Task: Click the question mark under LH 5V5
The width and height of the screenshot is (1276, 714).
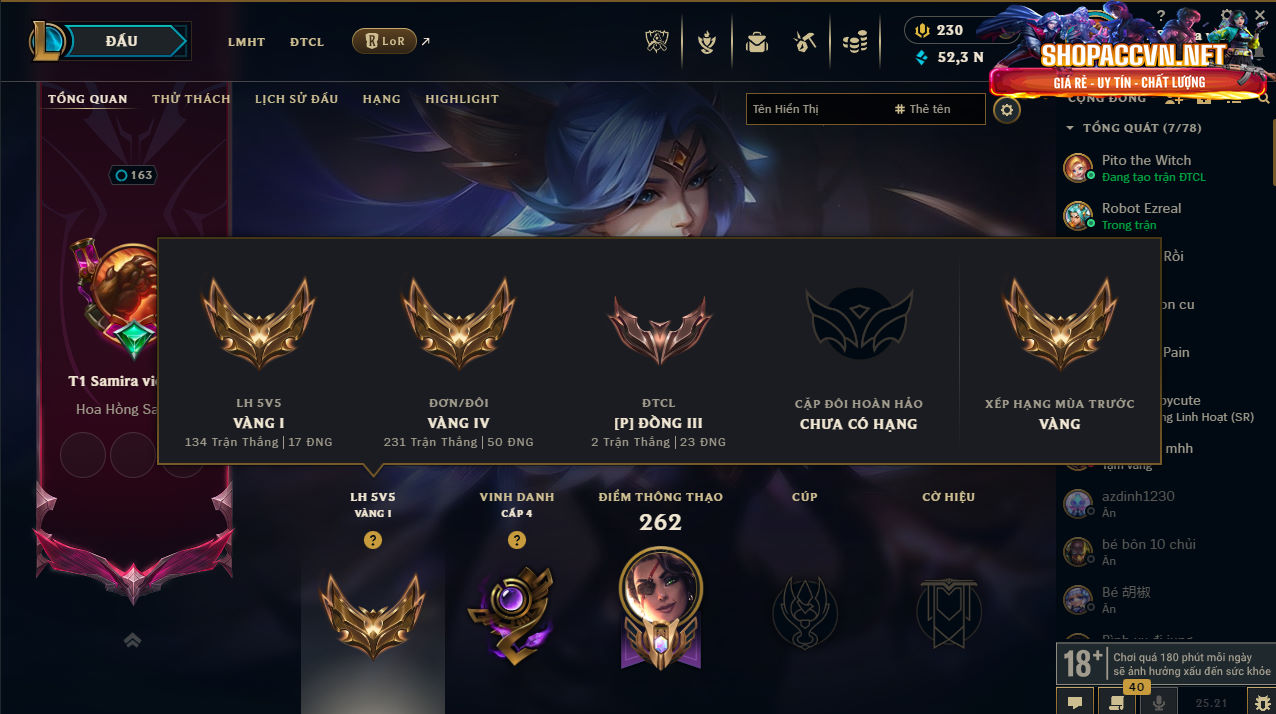Action: pyautogui.click(x=373, y=540)
